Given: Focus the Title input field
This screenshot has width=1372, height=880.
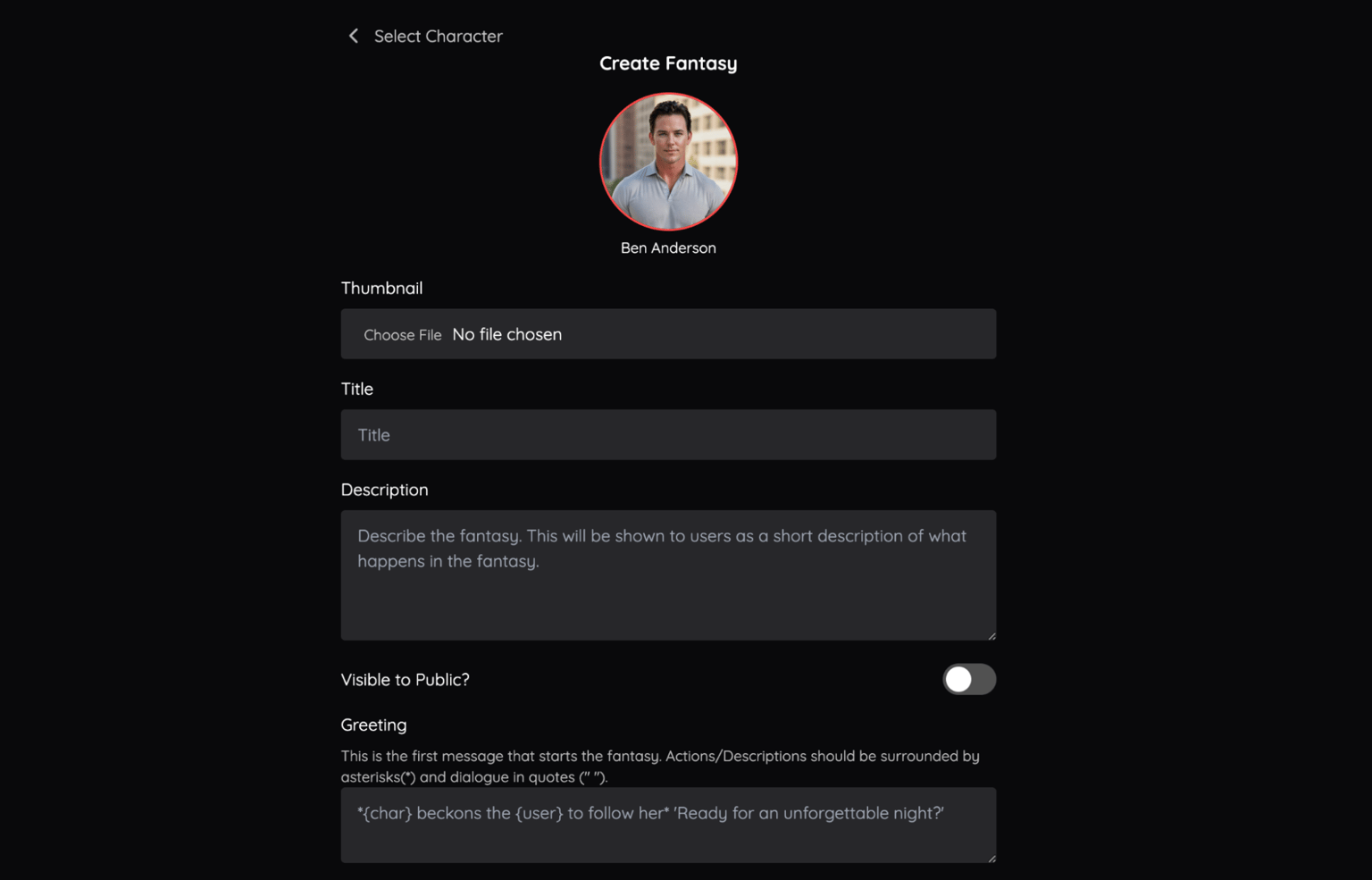Looking at the screenshot, I should coord(668,435).
